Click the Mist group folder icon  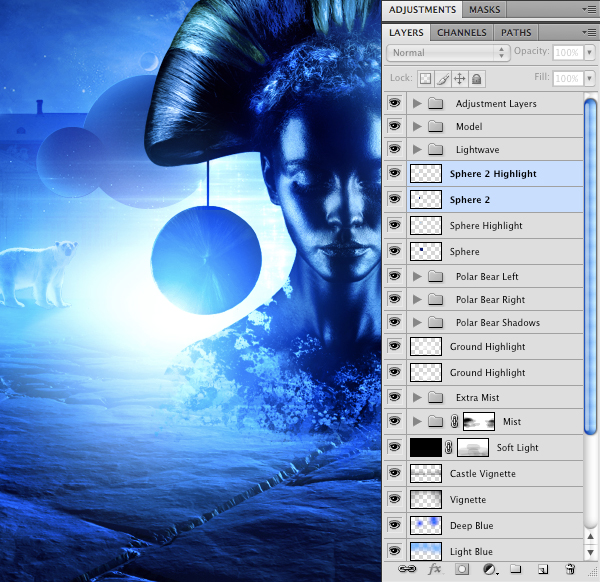(x=435, y=422)
